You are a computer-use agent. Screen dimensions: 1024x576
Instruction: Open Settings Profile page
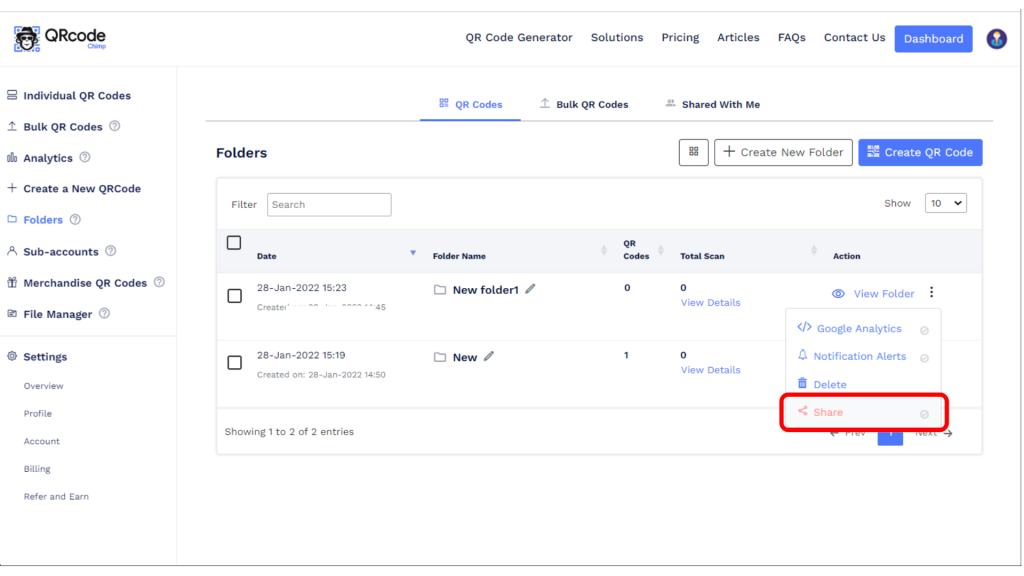tap(38, 413)
